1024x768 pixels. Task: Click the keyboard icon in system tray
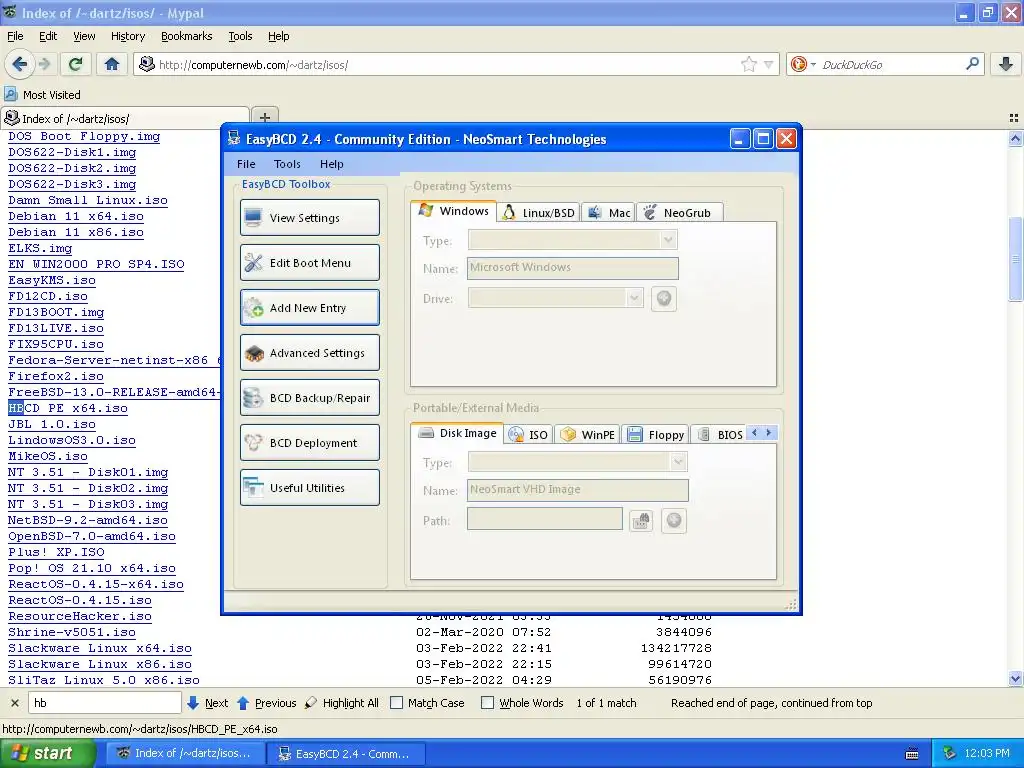pos(912,754)
